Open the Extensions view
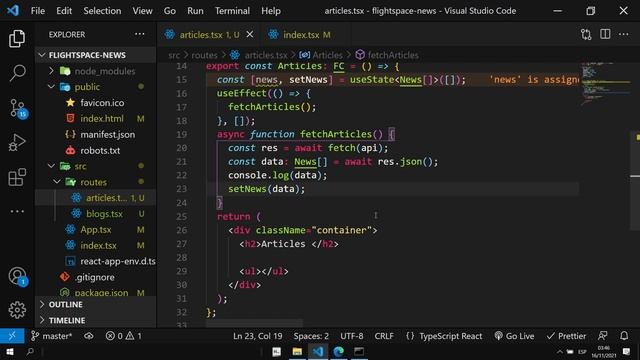The height and width of the screenshot is (360, 640). coord(17,177)
